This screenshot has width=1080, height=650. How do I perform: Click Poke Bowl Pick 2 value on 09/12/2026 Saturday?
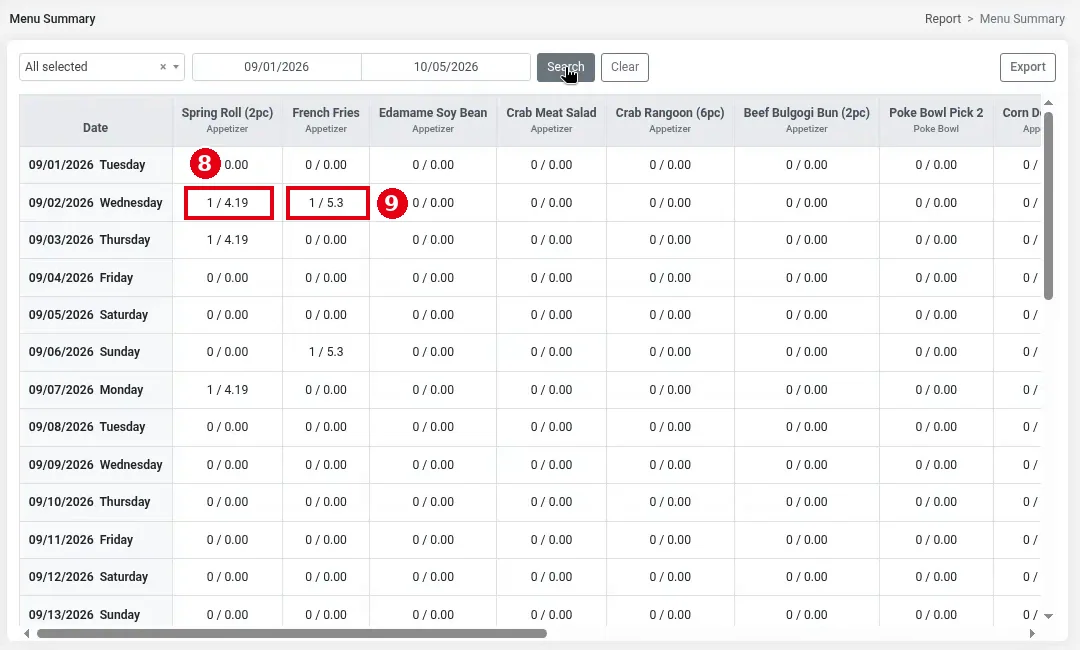[936, 577]
